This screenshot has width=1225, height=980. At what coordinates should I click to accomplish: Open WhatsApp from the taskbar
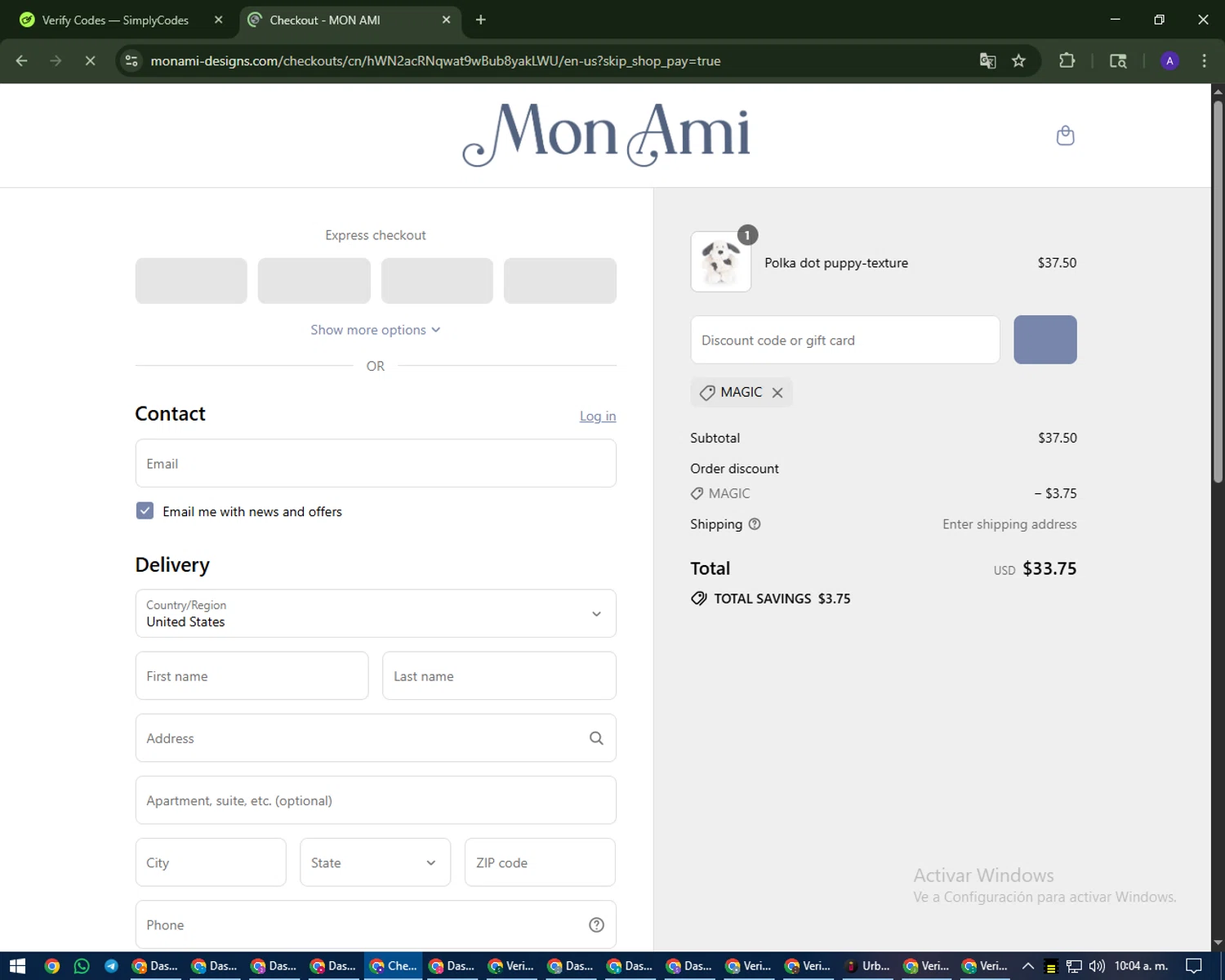82,966
